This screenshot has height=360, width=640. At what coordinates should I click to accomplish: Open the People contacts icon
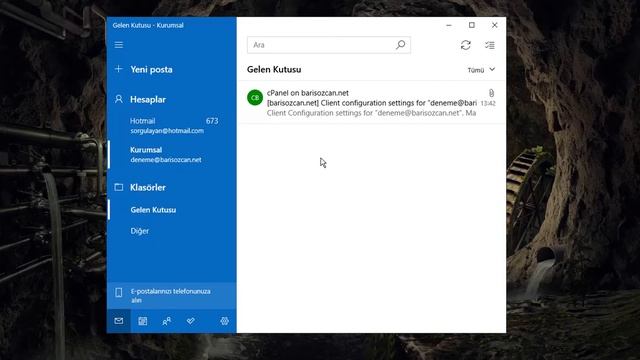pos(167,321)
